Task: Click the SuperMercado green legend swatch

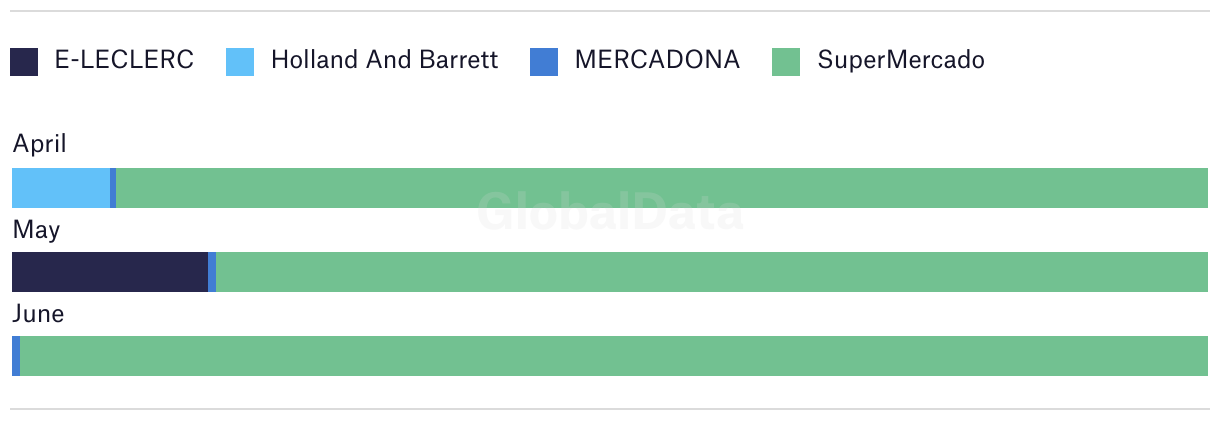Action: coord(786,62)
